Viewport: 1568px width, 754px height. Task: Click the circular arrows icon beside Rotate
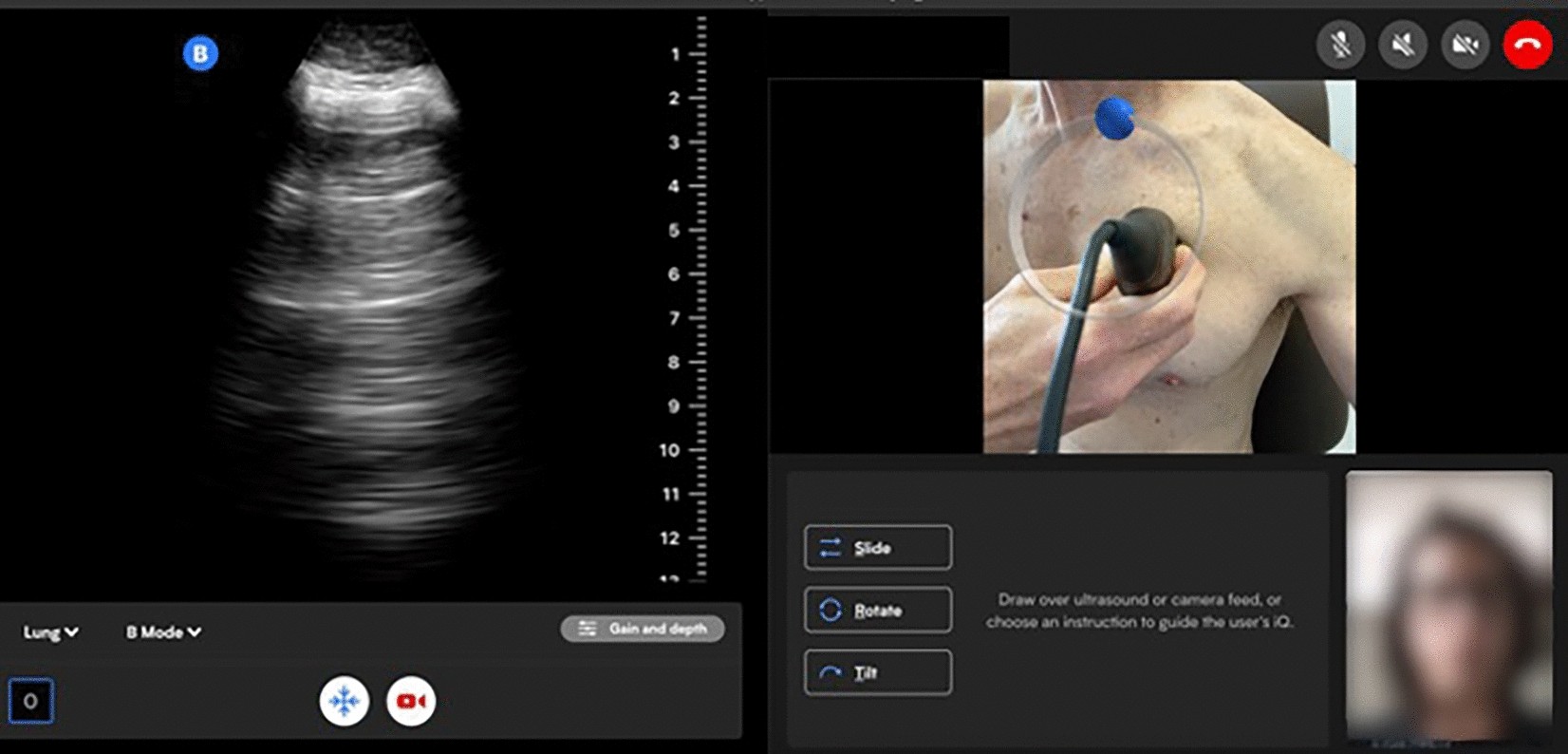(x=831, y=610)
